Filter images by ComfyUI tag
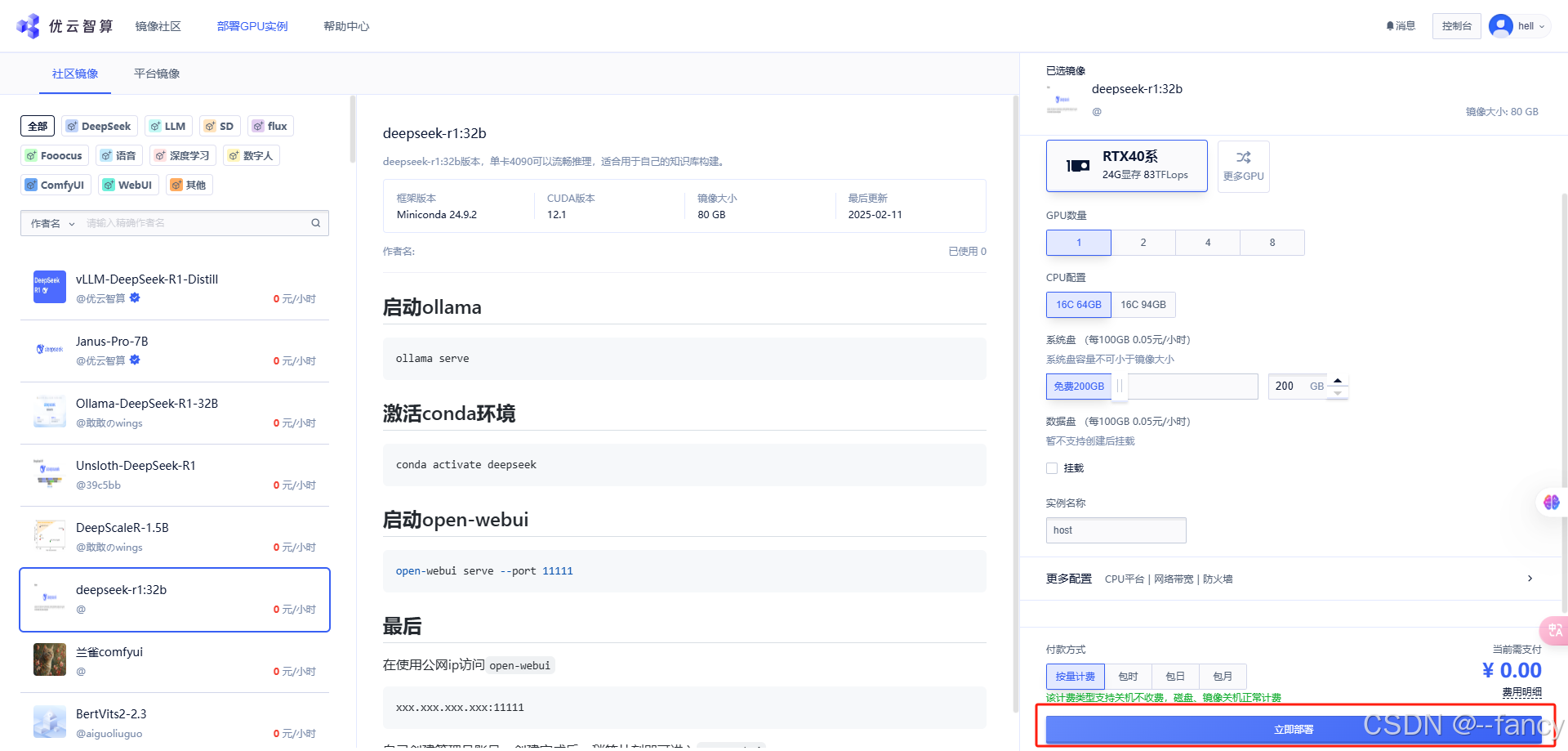This screenshot has width=1568, height=751. (56, 185)
